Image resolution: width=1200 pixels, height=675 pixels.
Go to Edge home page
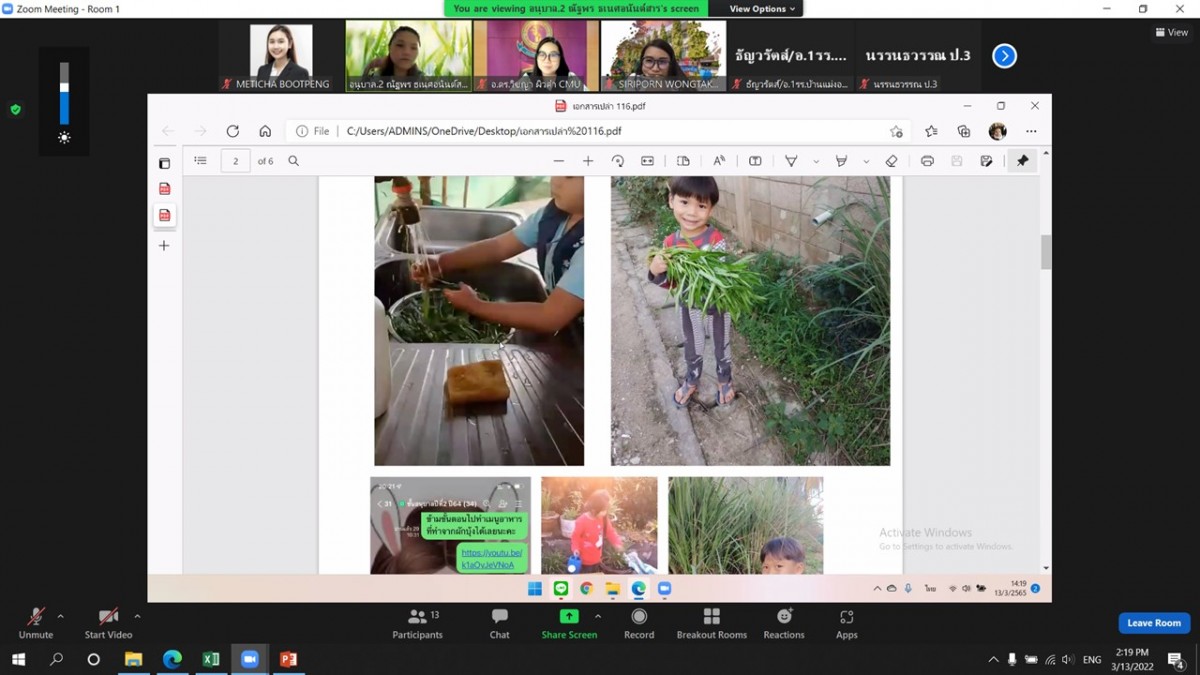(265, 131)
